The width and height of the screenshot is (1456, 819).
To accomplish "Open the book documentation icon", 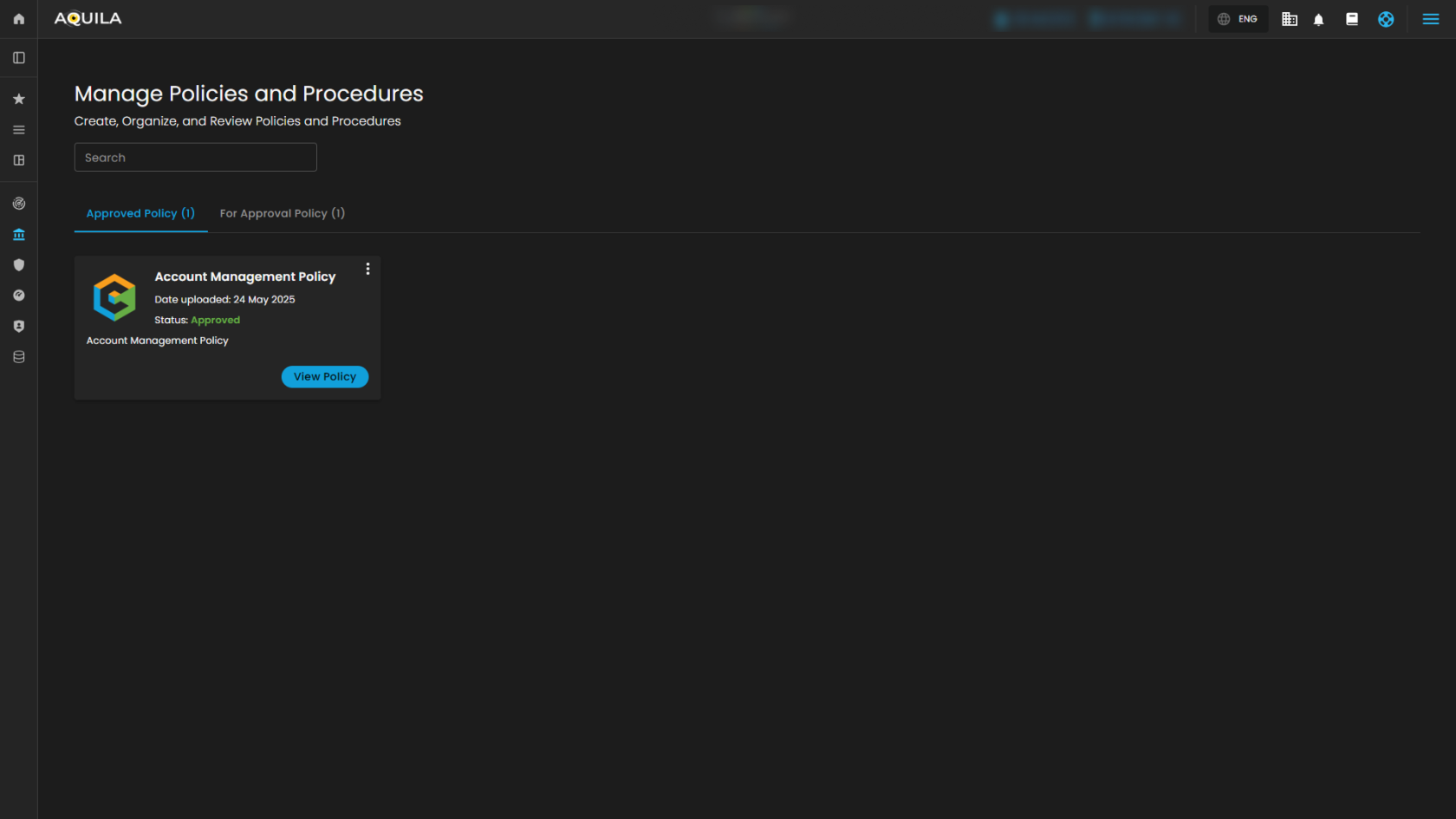I will tap(1351, 19).
